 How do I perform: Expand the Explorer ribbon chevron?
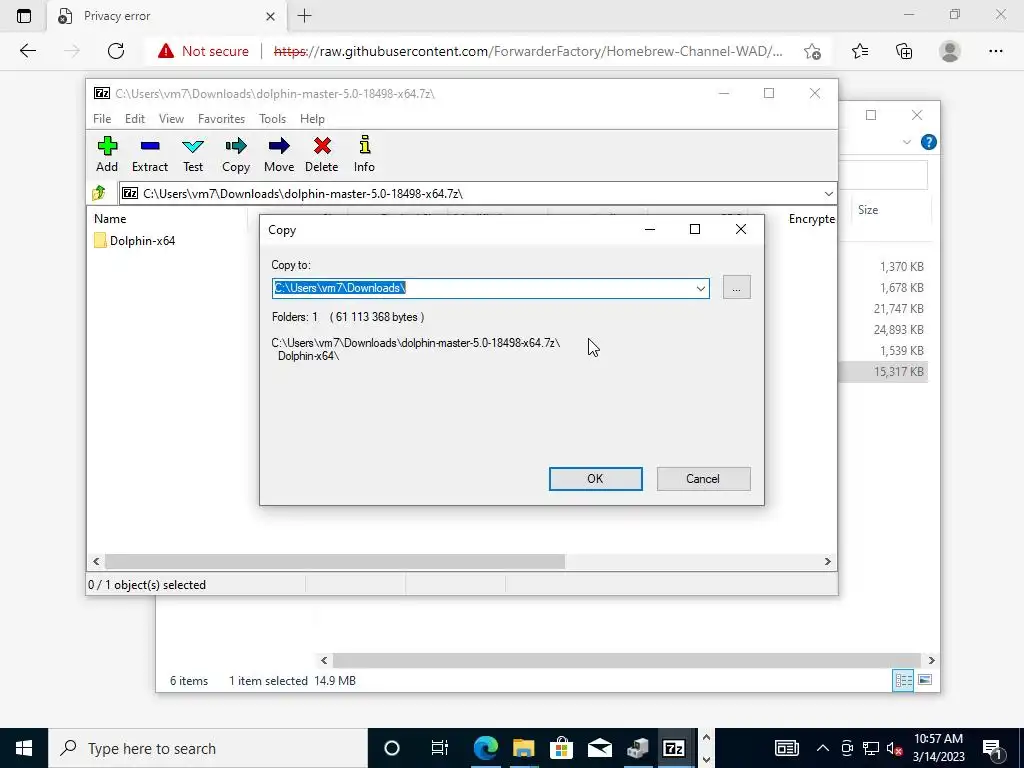[x=906, y=142]
